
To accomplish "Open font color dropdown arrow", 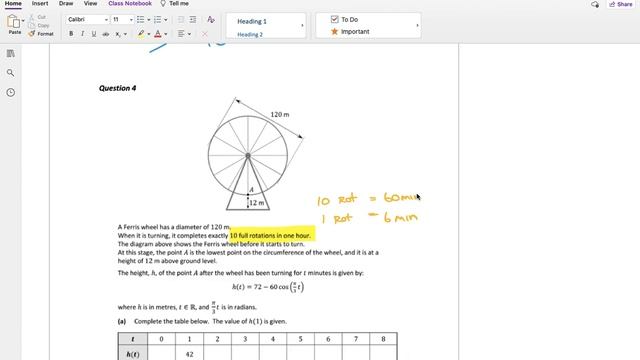I will point(166,34).
